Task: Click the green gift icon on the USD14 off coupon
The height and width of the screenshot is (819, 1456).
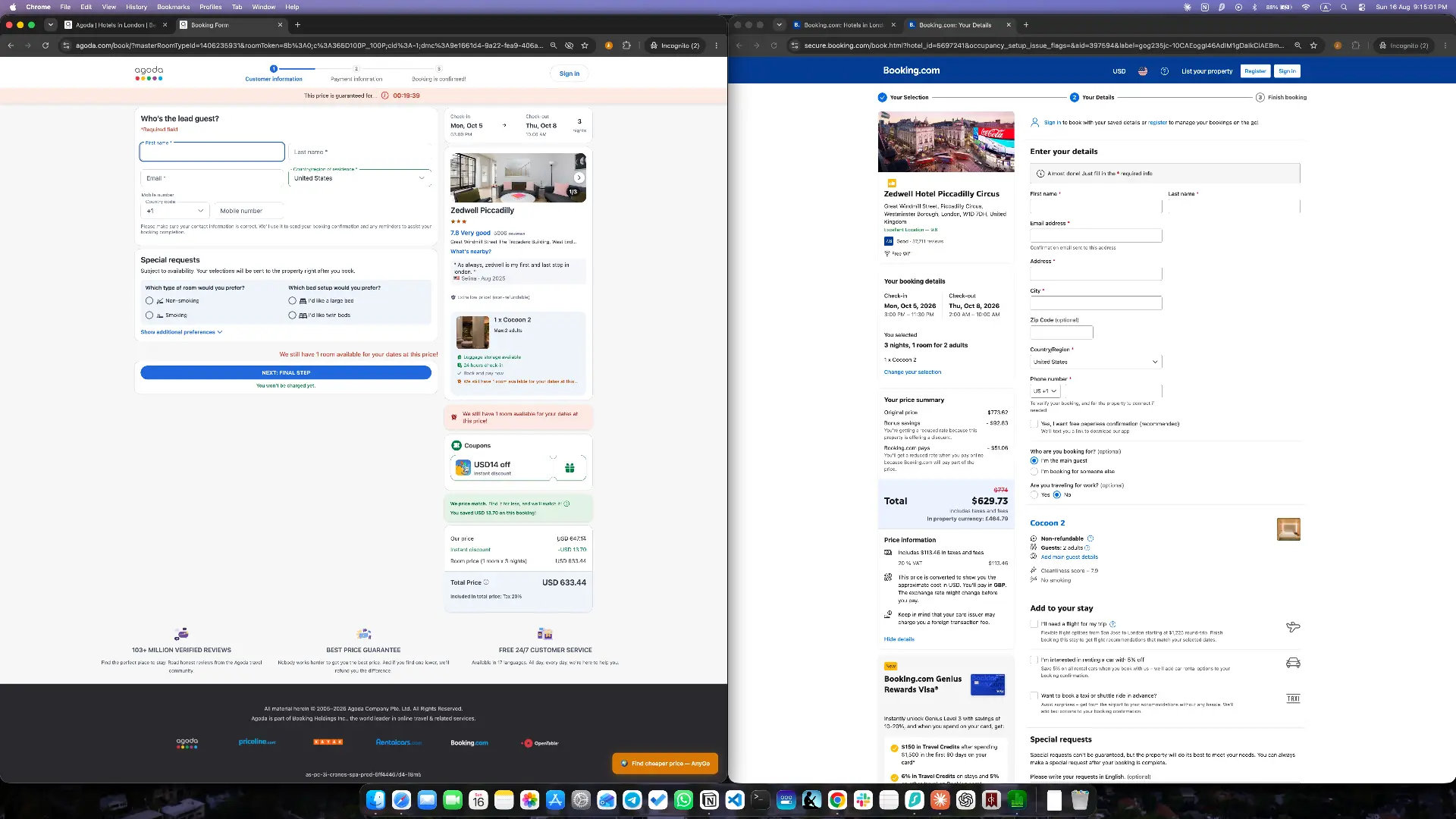Action: click(570, 468)
